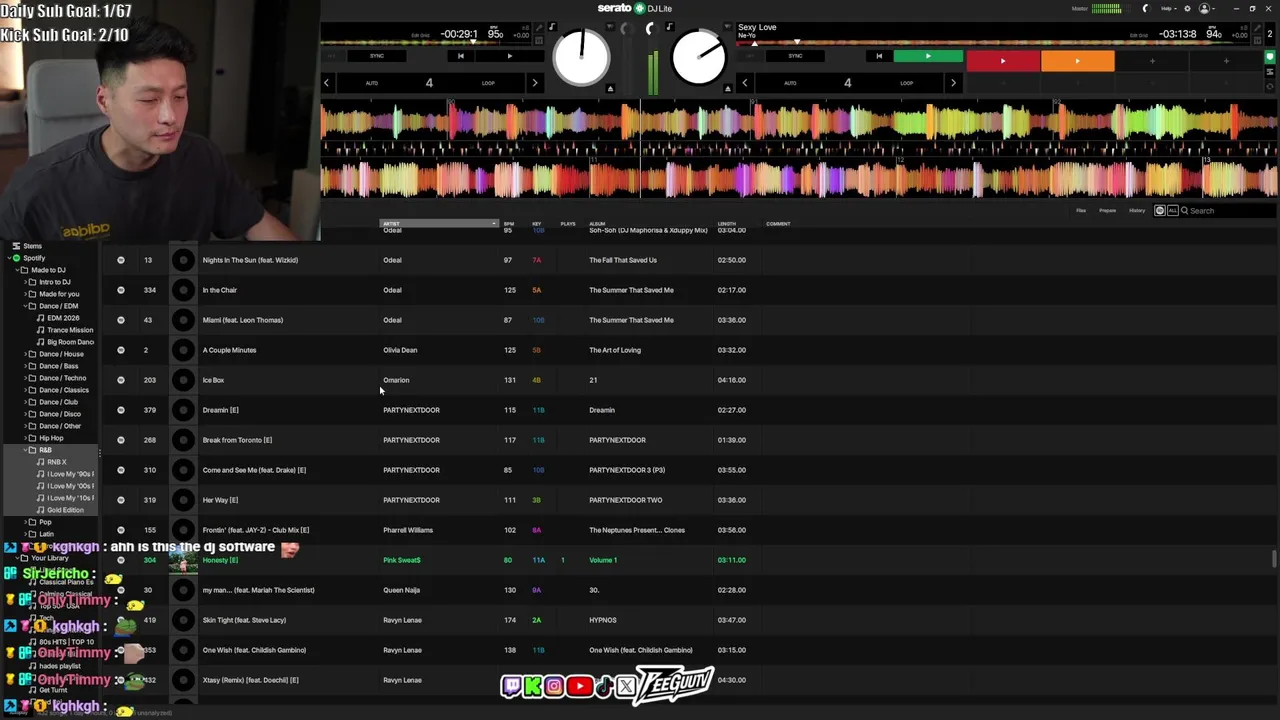
Task: Toggle AUTO loop on right deck
Action: coord(790,83)
